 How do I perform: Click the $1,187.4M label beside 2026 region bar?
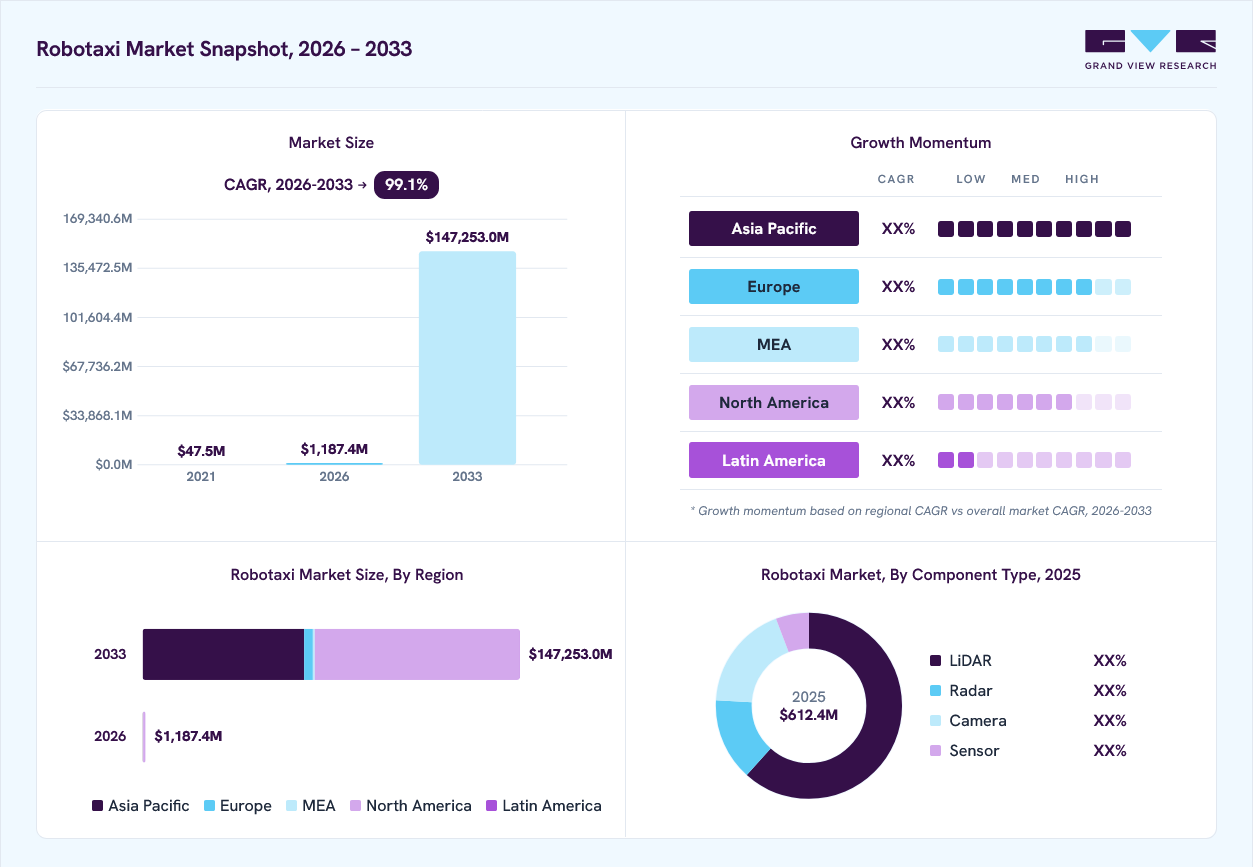tap(188, 737)
